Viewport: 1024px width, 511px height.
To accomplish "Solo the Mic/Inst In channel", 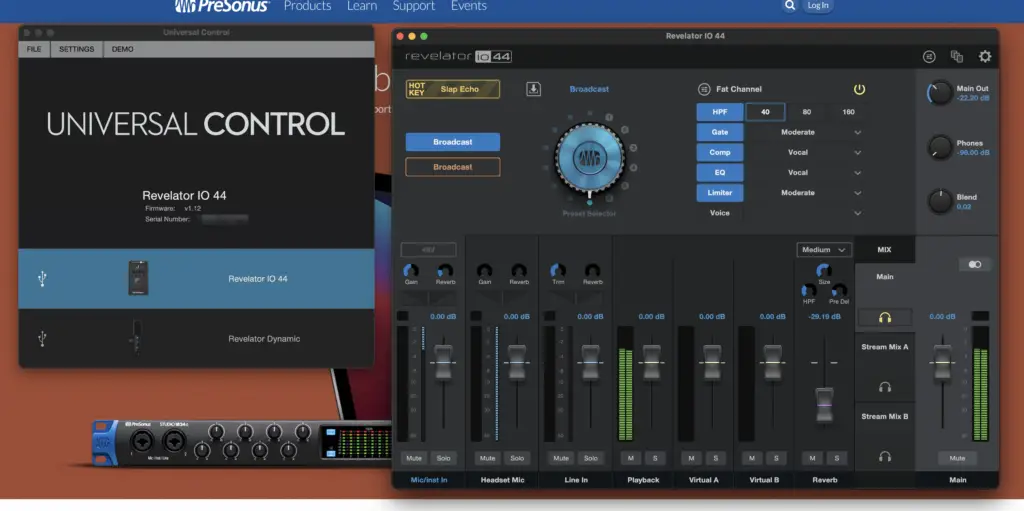I will (443, 458).
